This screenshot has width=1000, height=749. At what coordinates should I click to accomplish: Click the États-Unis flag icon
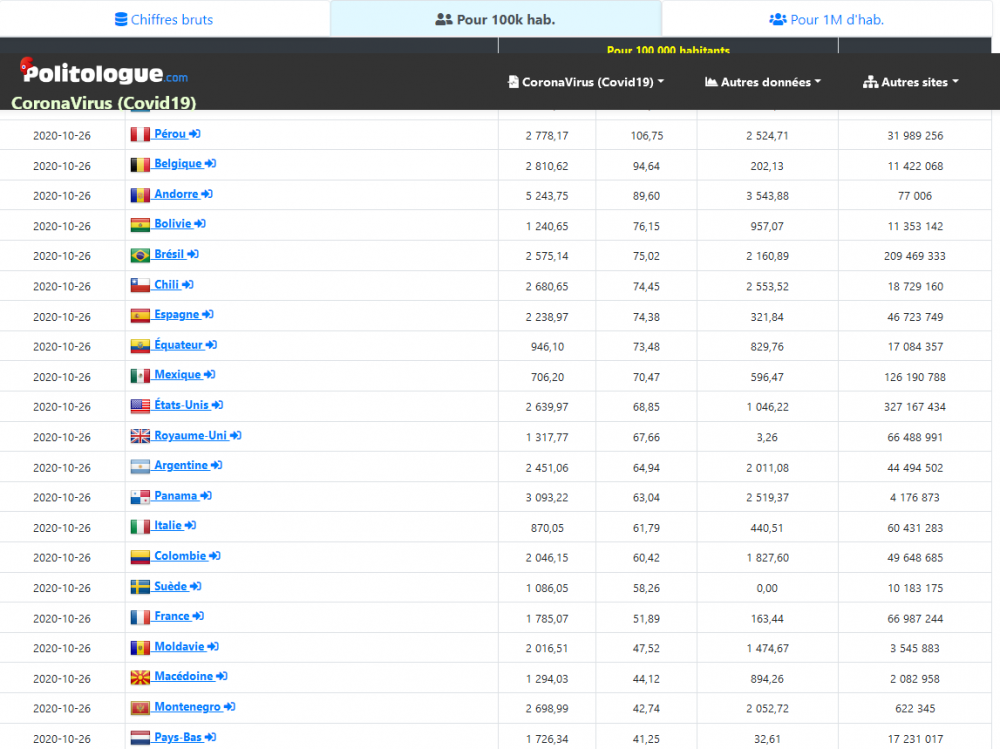point(140,406)
